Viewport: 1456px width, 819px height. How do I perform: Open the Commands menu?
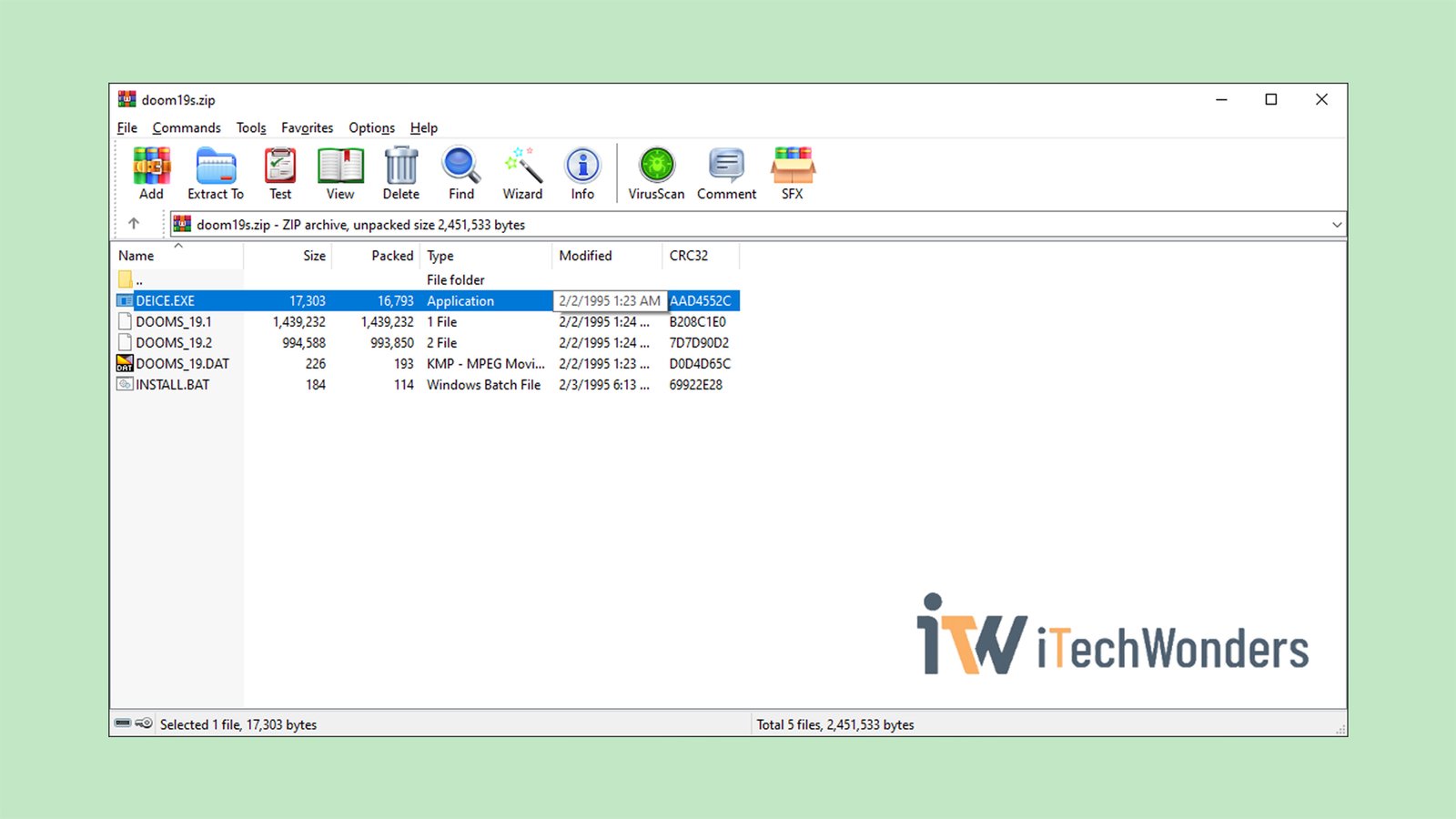point(187,128)
